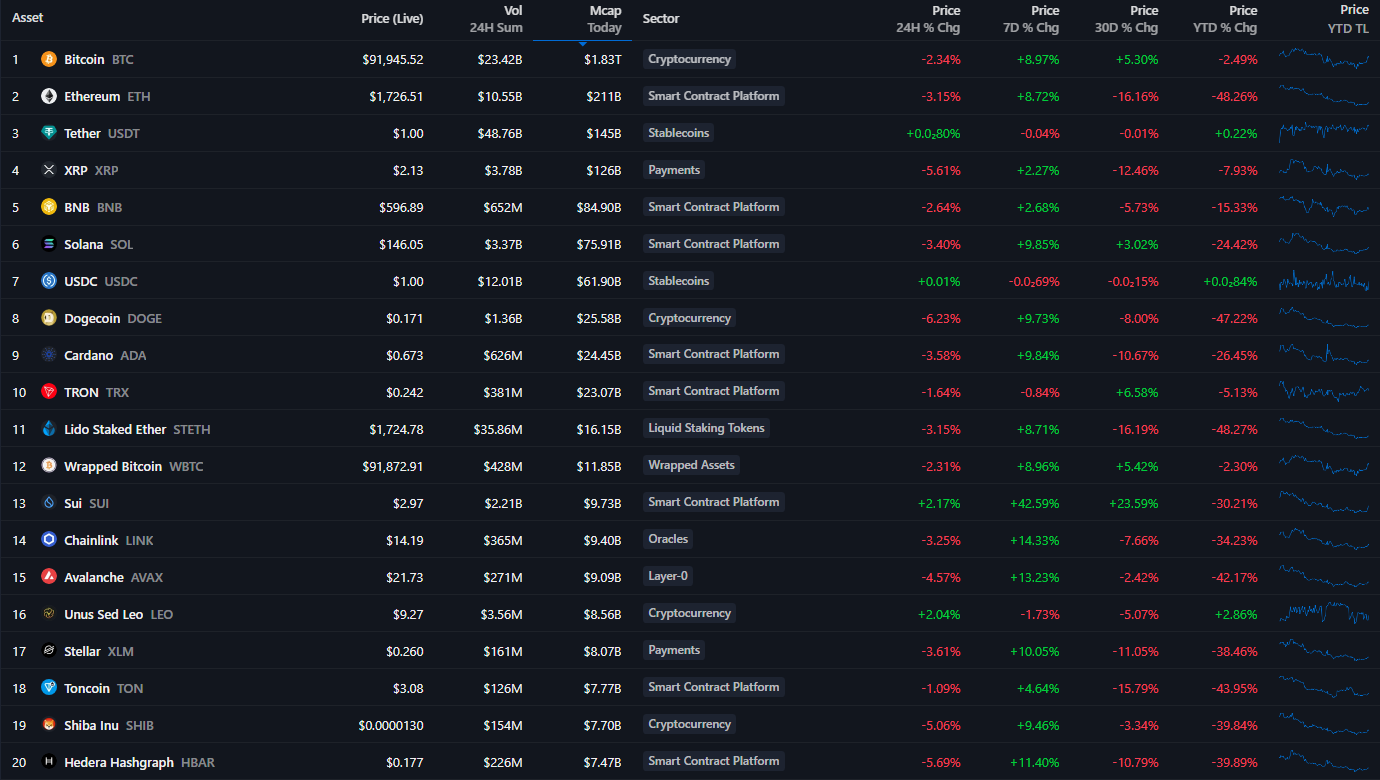Viewport: 1380px width, 780px height.
Task: Click the Shiba Inu logo icon
Action: (48, 726)
